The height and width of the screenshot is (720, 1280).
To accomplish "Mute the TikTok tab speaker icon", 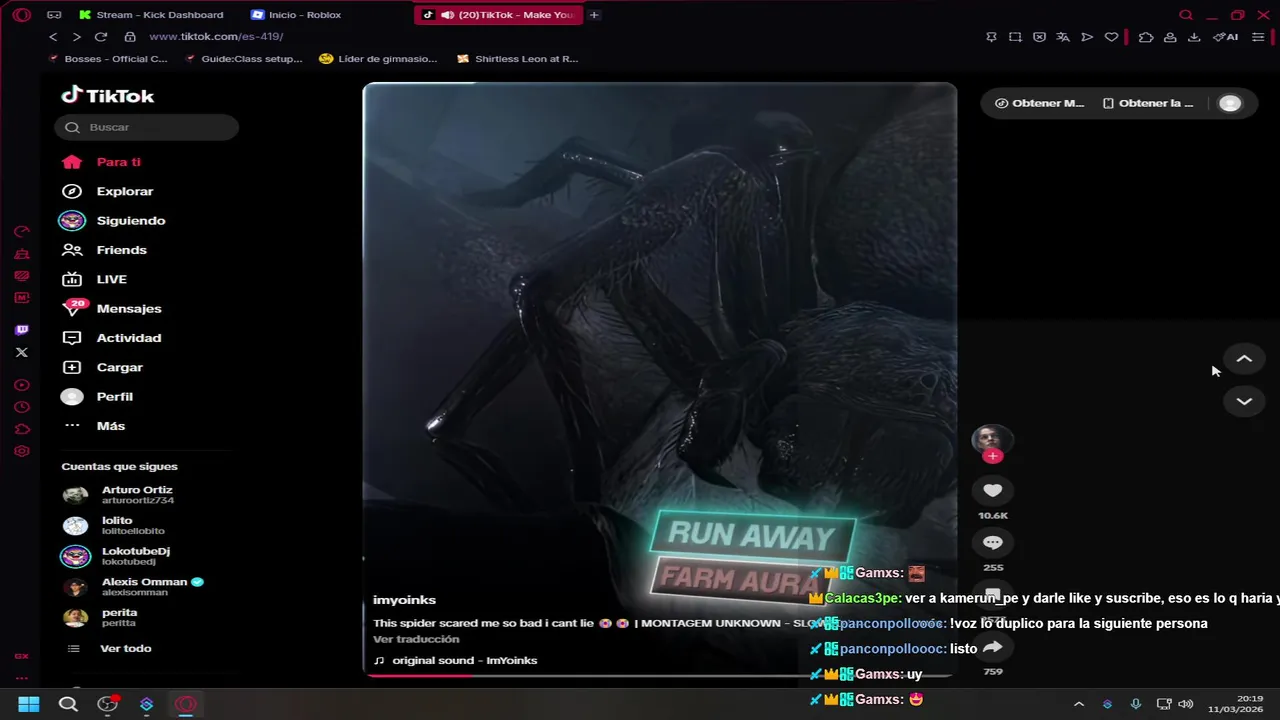I will point(447,15).
